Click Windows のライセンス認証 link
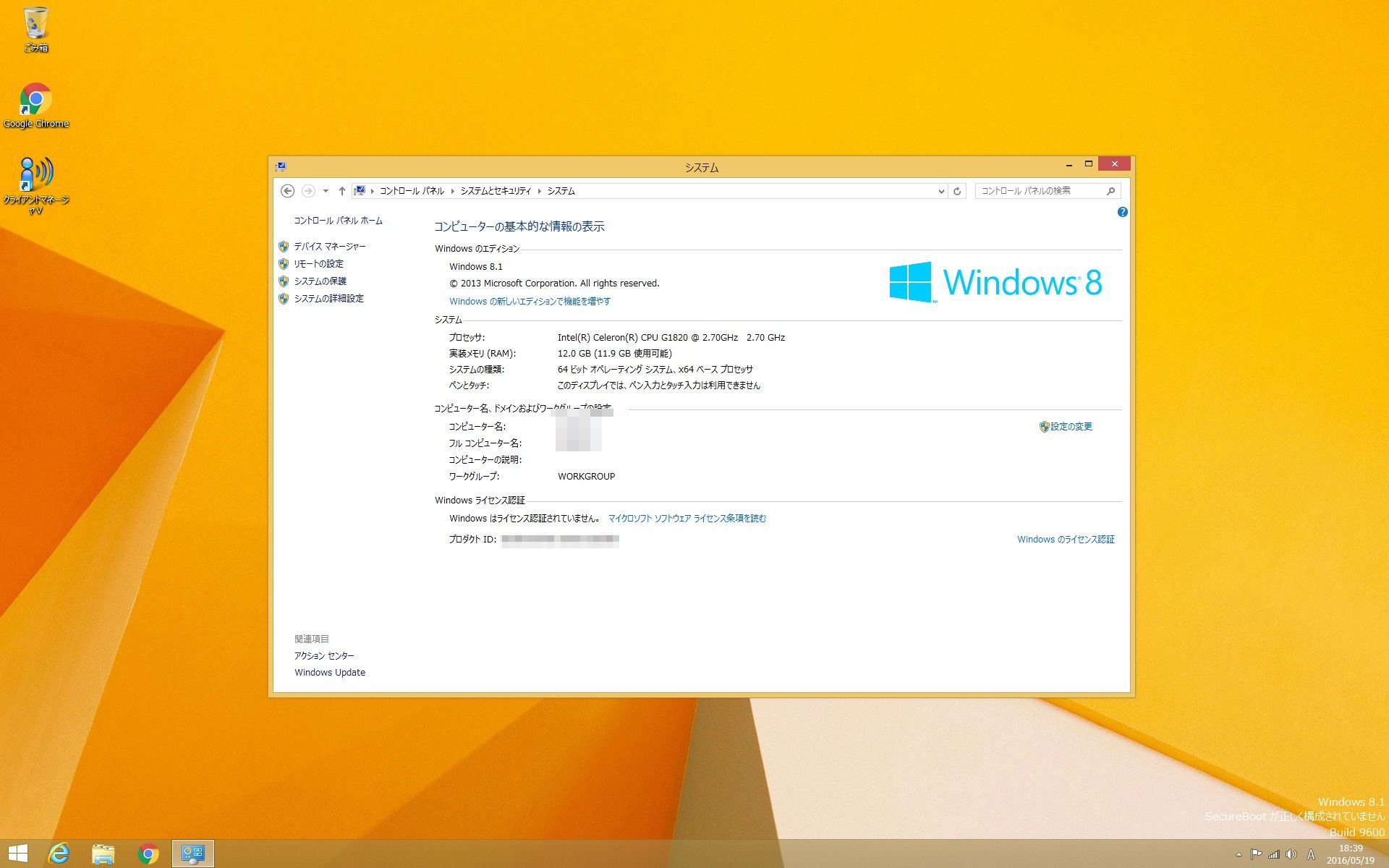The image size is (1389, 868). [1065, 540]
